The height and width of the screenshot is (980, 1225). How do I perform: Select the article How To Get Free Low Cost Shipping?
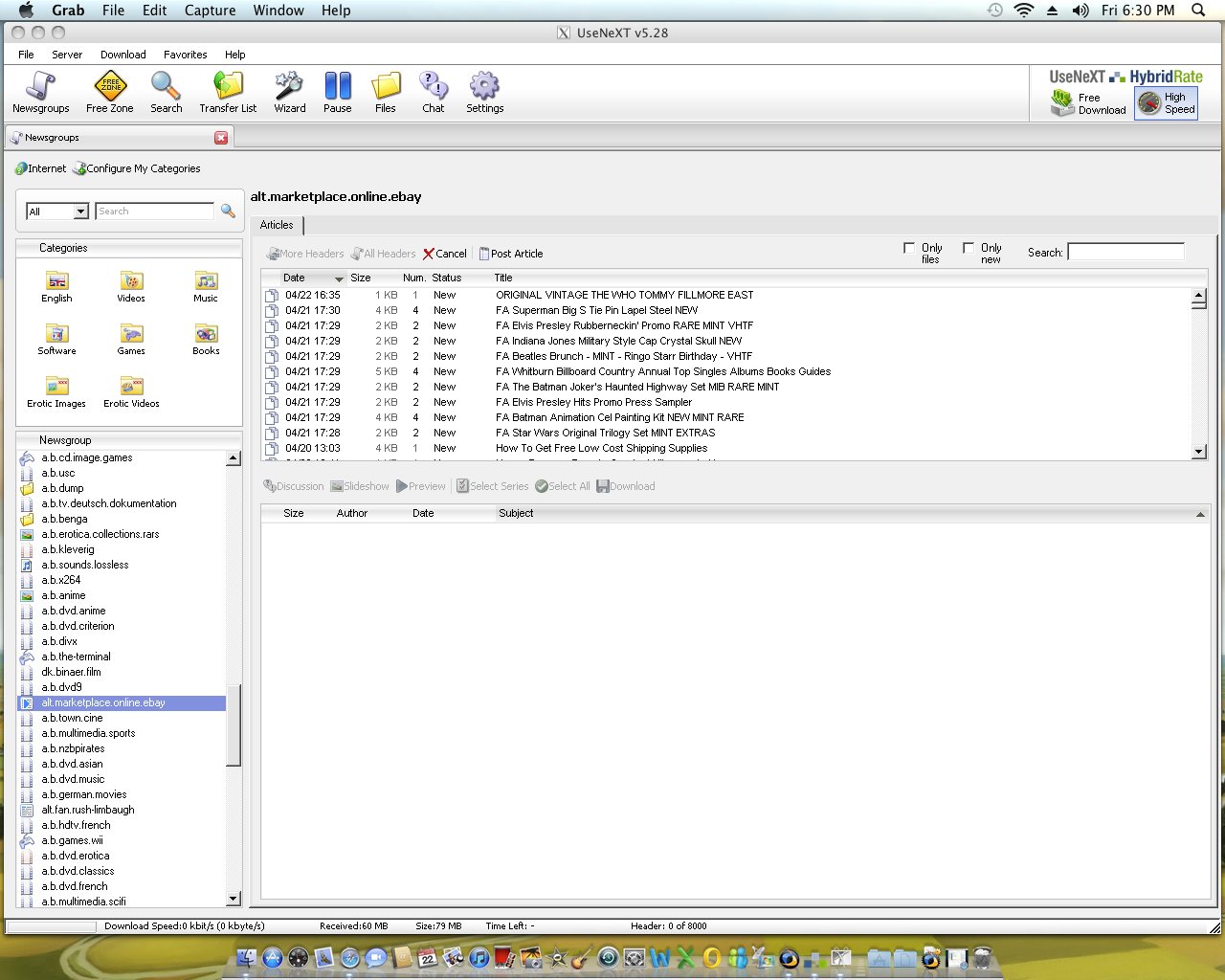click(601, 448)
